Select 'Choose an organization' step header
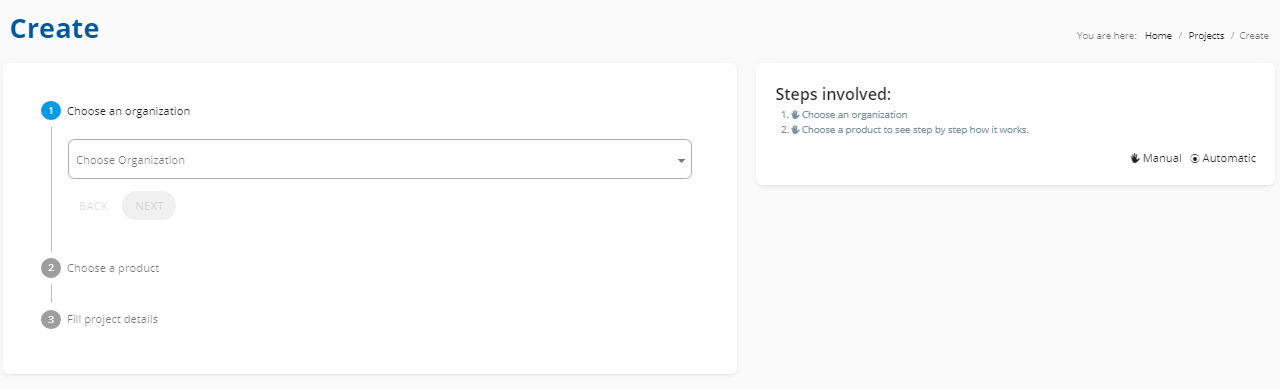 click(x=128, y=111)
